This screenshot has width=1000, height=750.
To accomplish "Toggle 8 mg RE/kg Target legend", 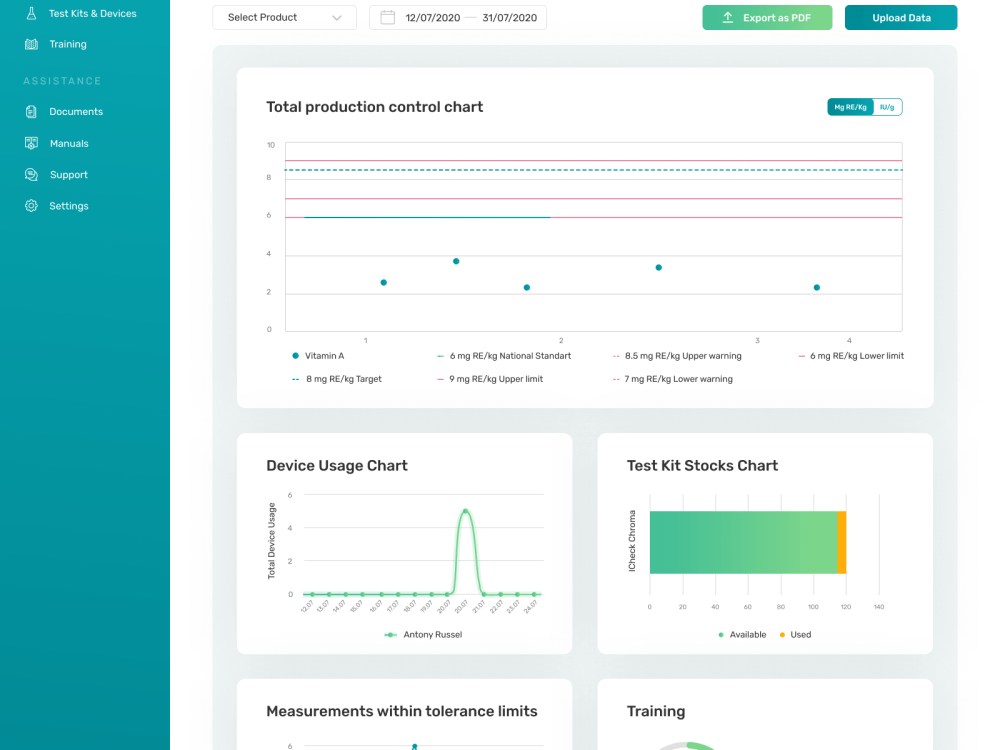I will coord(337,379).
